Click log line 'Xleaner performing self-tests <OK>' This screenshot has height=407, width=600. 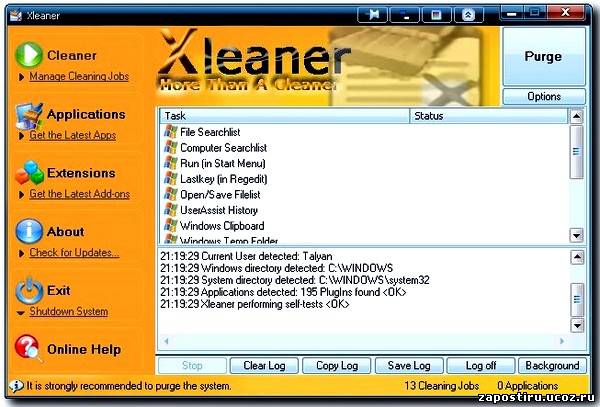(255, 304)
